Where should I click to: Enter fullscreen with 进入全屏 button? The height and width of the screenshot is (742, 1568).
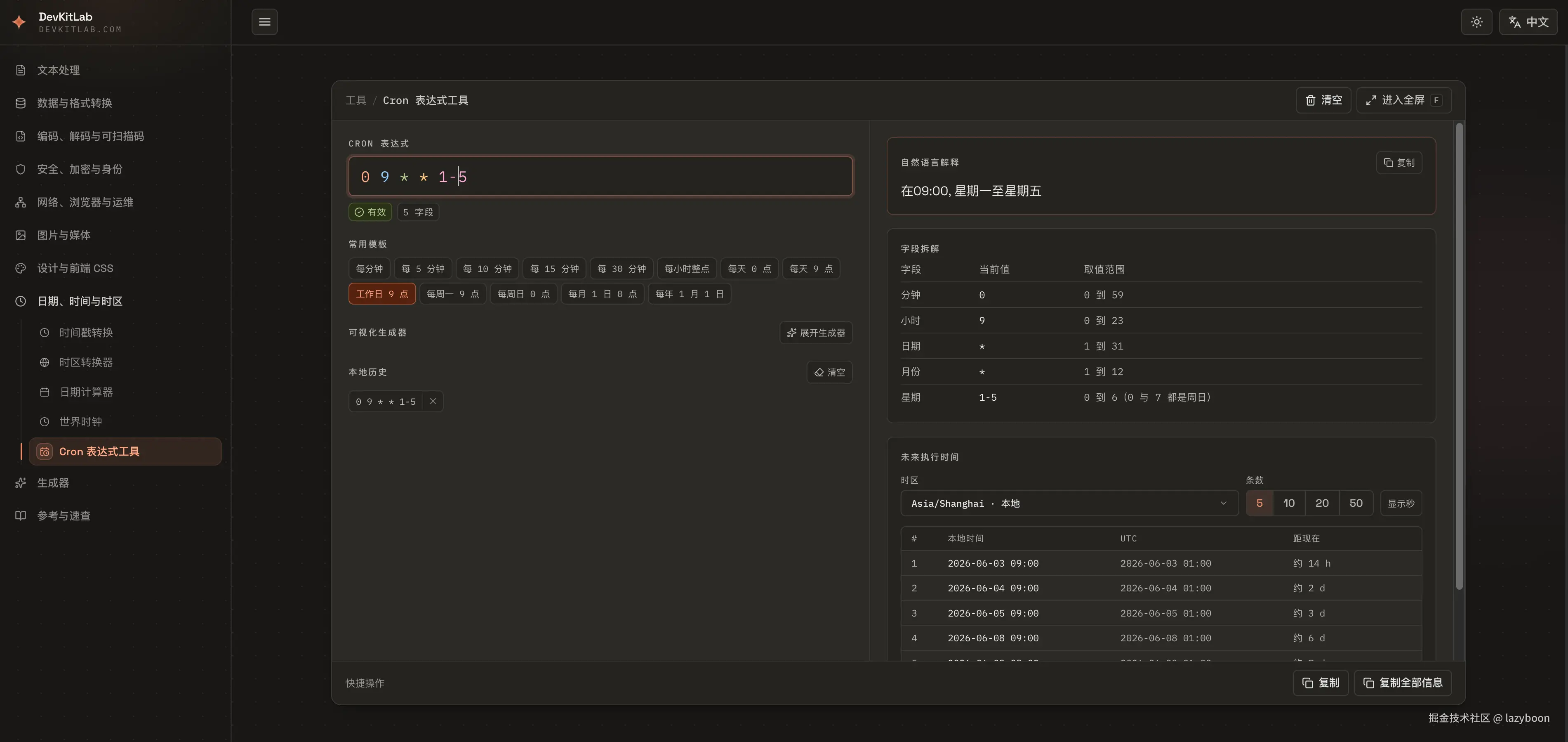[x=1403, y=101]
